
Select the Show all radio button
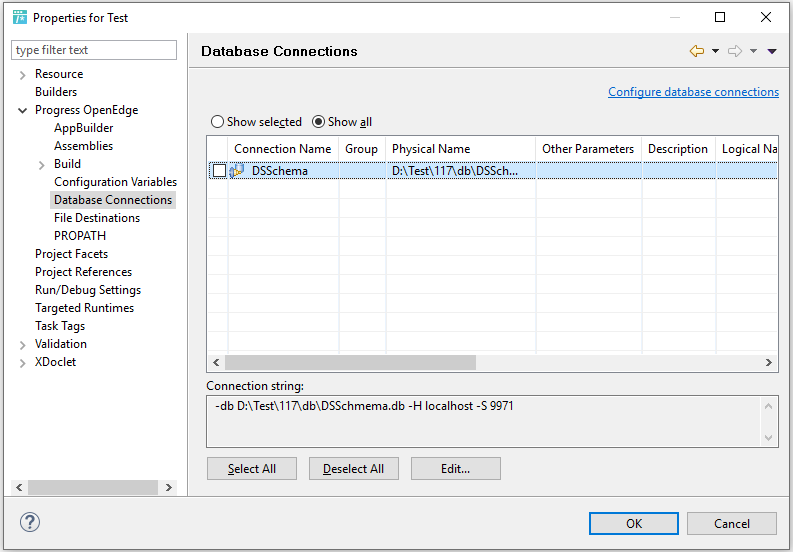pos(318,122)
